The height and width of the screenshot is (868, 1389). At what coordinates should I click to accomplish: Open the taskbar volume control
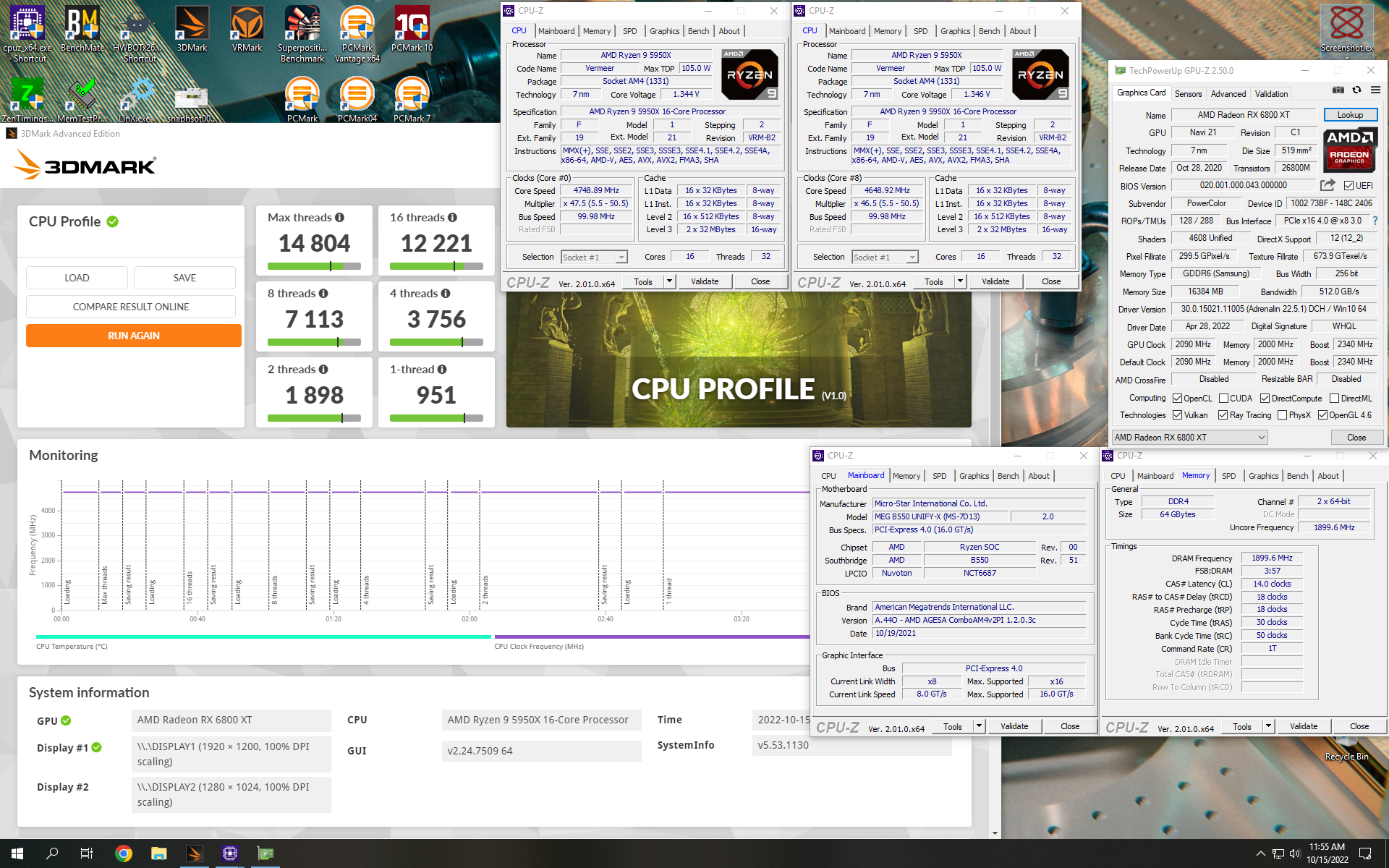coord(1295,854)
